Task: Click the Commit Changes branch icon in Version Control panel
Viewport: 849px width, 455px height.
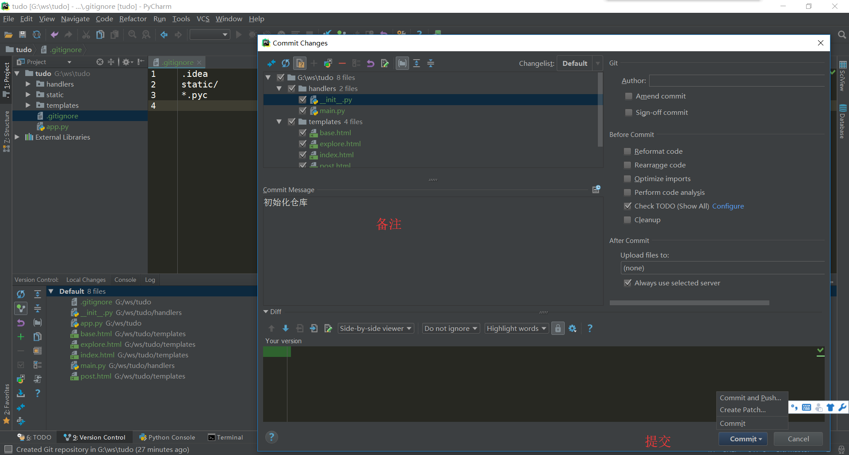Action: 21,308
